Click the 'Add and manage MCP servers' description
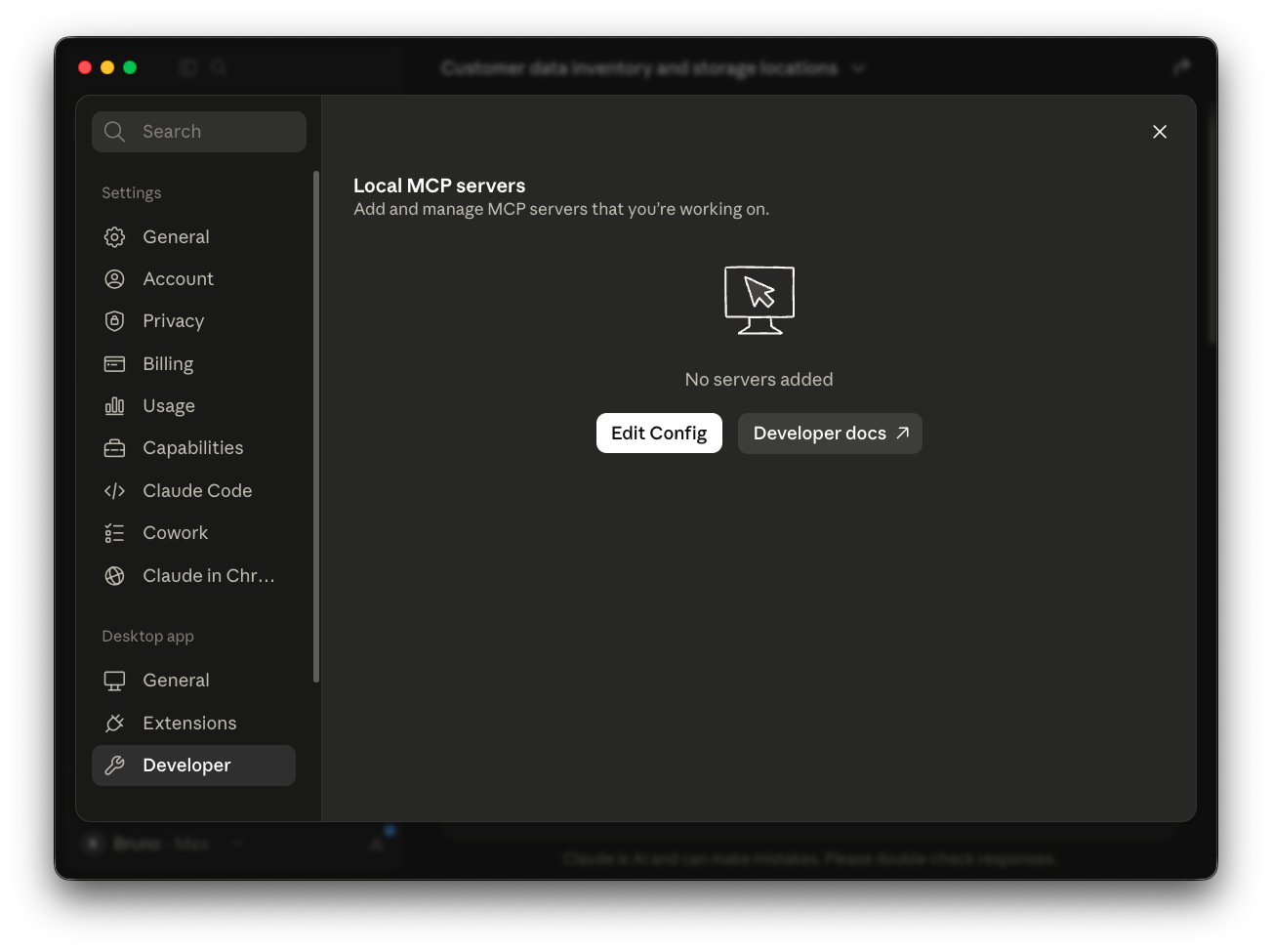Screen dimensions: 1272x952 [x=561, y=209]
